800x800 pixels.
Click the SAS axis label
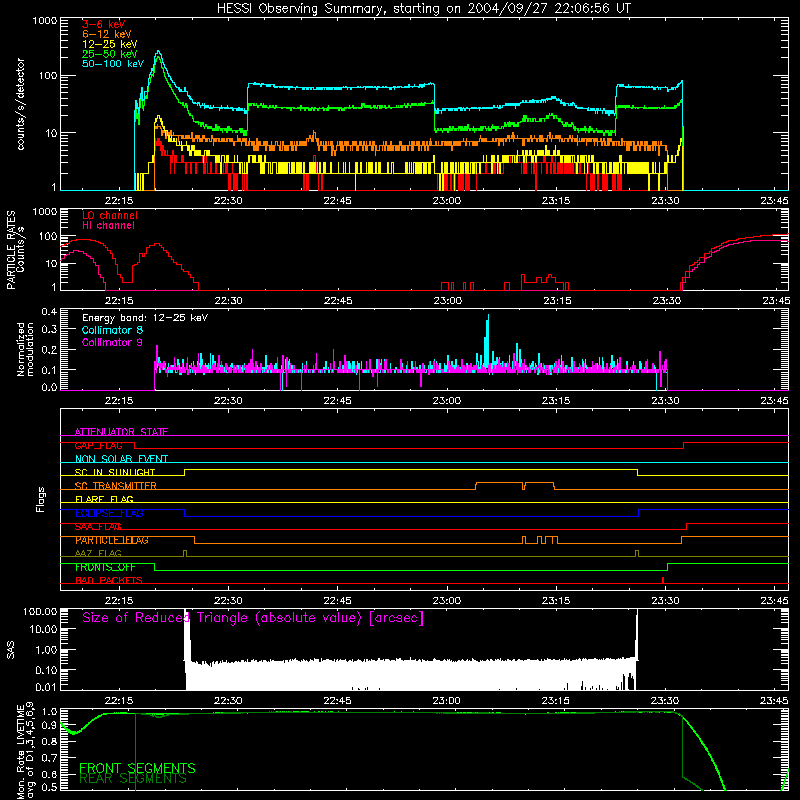tap(11, 650)
